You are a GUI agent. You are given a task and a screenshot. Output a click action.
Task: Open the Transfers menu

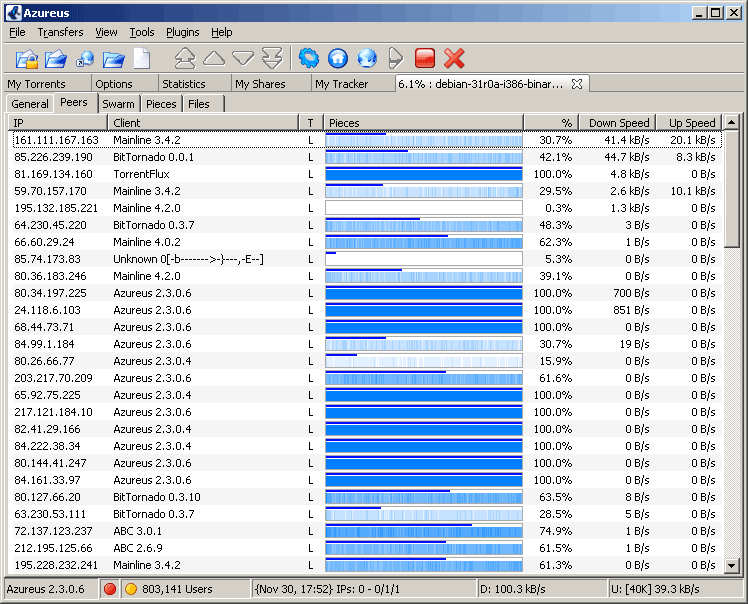tap(60, 32)
